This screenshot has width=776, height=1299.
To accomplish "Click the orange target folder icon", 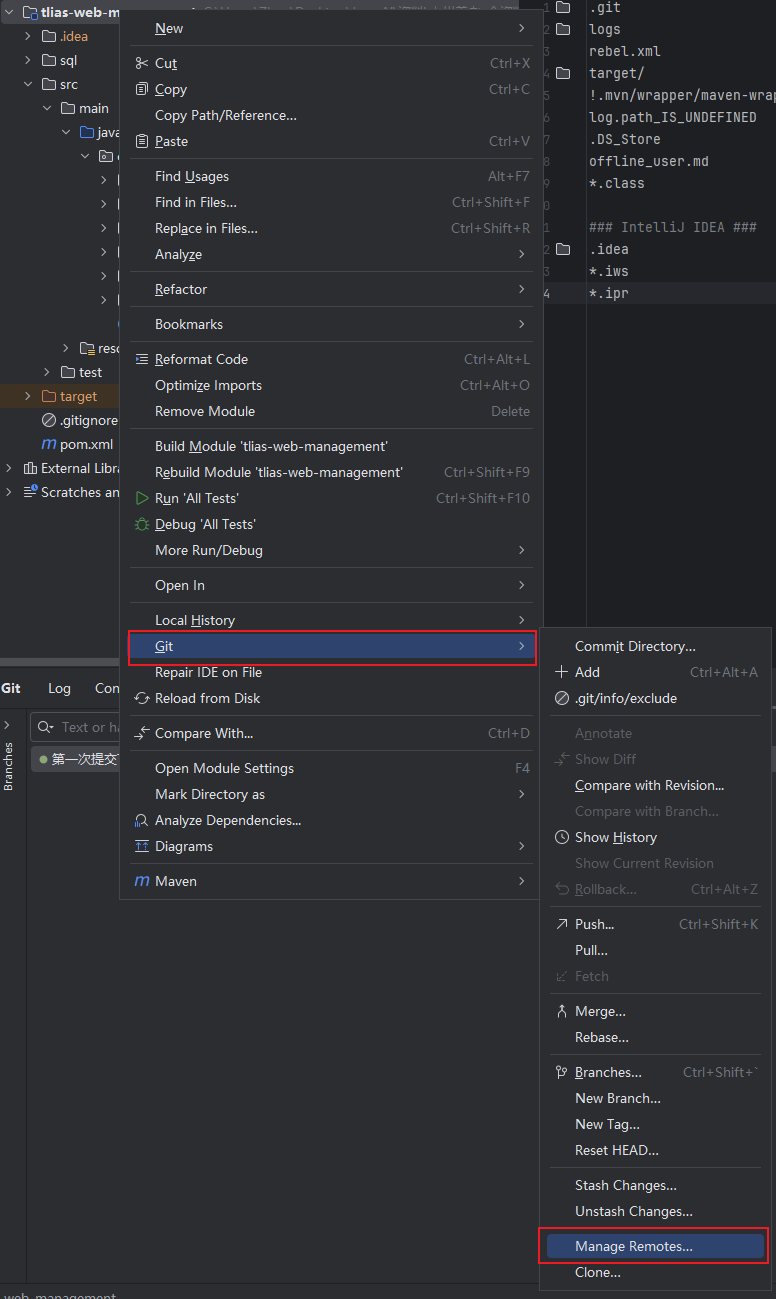I will coord(49,396).
